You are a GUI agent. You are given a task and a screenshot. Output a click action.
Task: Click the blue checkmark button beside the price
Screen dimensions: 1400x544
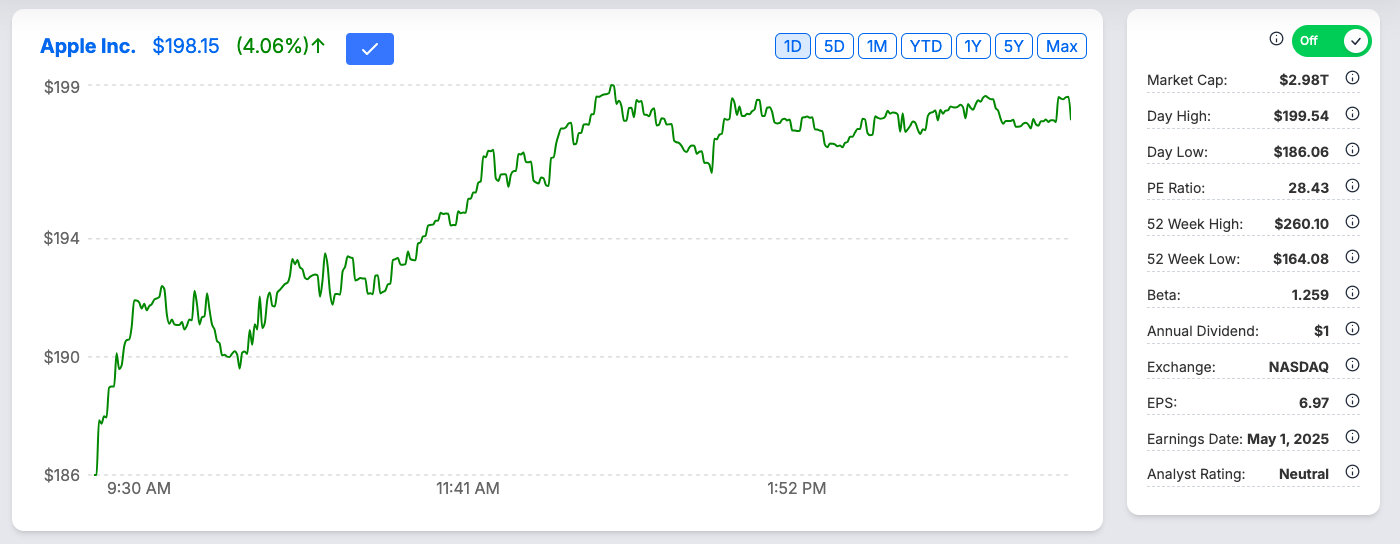[370, 49]
